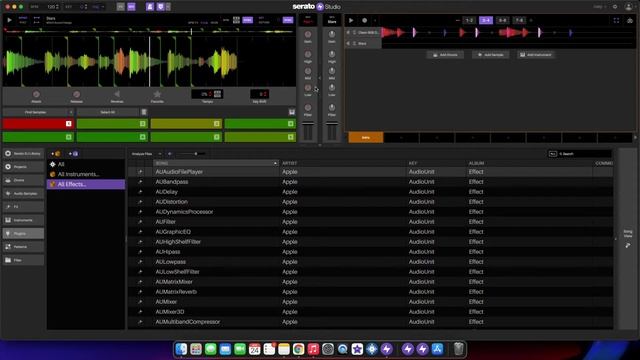Select bars 7-8 in the sequencer
Viewport: 640px width, 360px height.
point(519,20)
